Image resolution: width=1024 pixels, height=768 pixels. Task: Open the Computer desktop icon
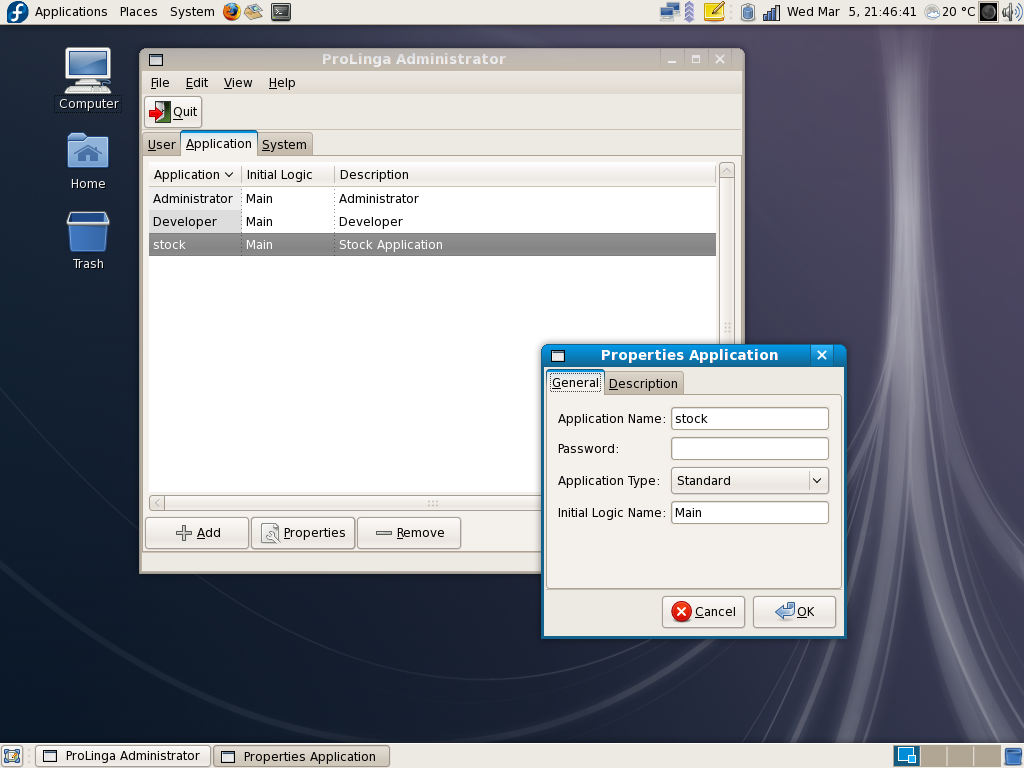[x=88, y=79]
